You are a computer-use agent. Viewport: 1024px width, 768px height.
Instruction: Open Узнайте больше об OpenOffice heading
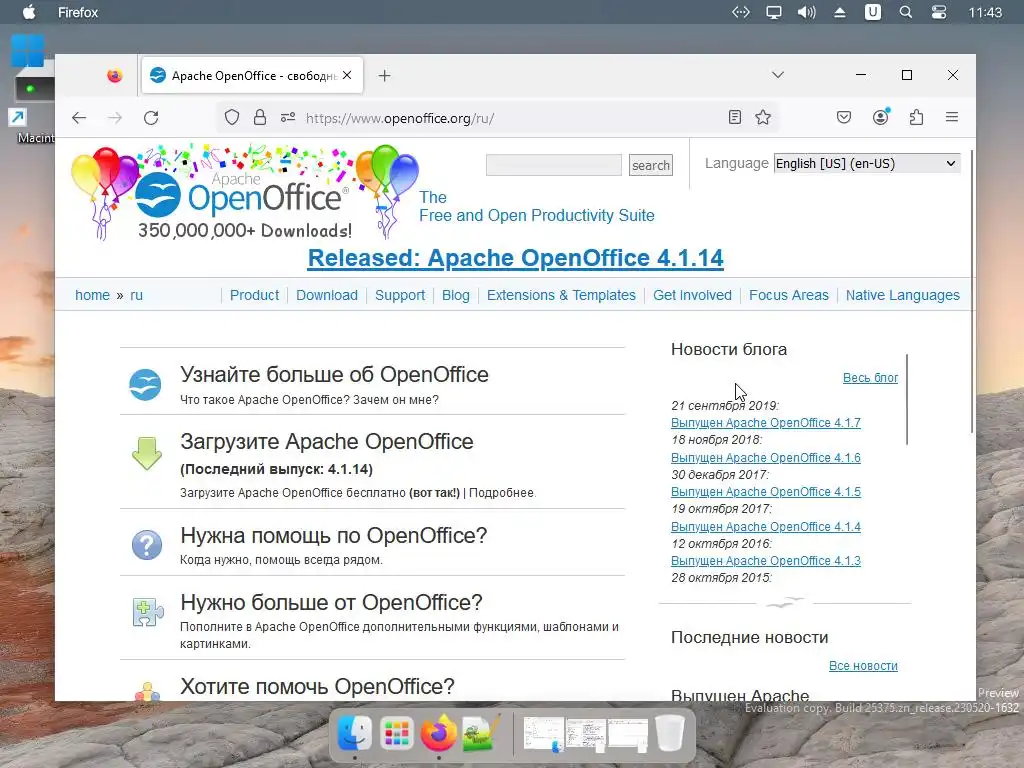334,374
